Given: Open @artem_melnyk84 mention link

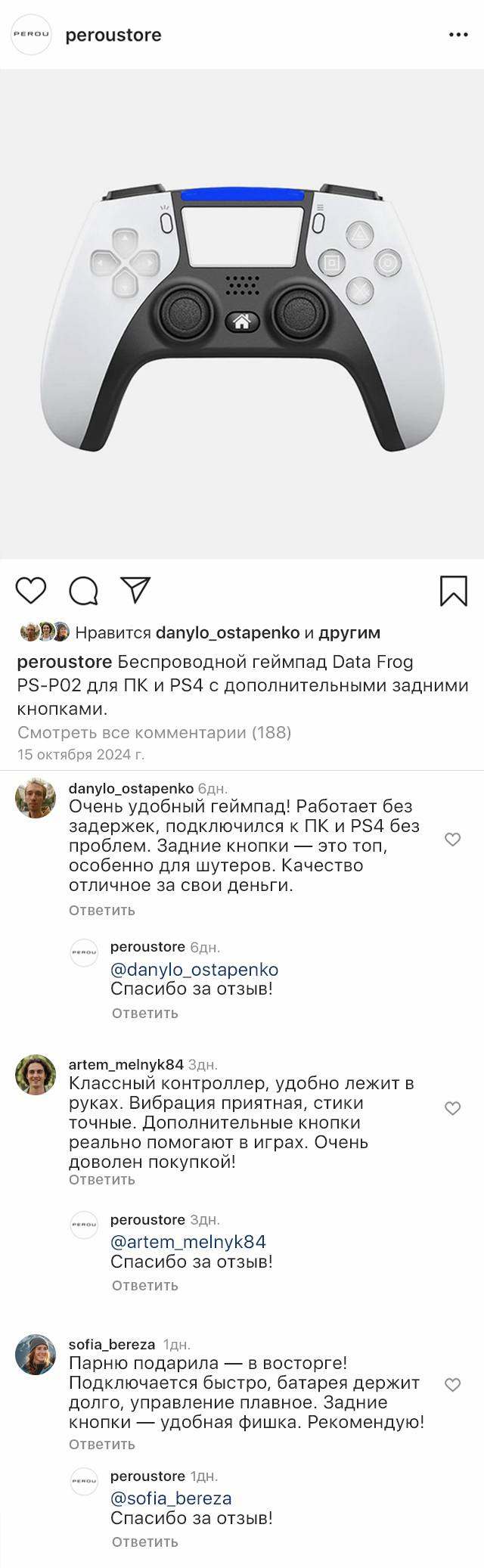Looking at the screenshot, I should pyautogui.click(x=188, y=1241).
